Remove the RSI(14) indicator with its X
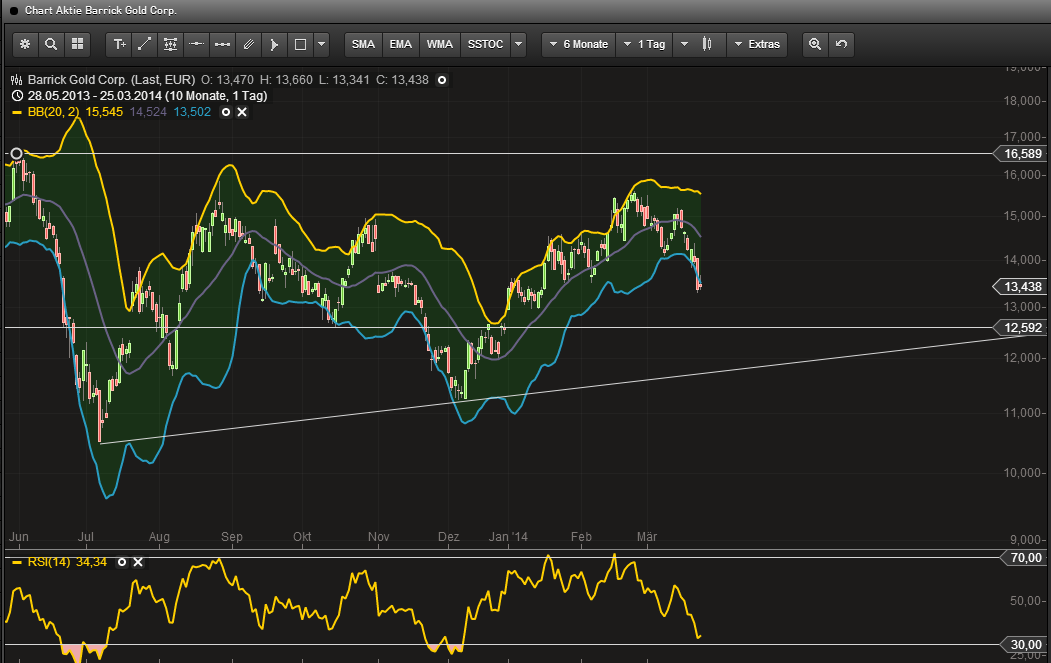This screenshot has height=663, width=1051. [x=138, y=562]
